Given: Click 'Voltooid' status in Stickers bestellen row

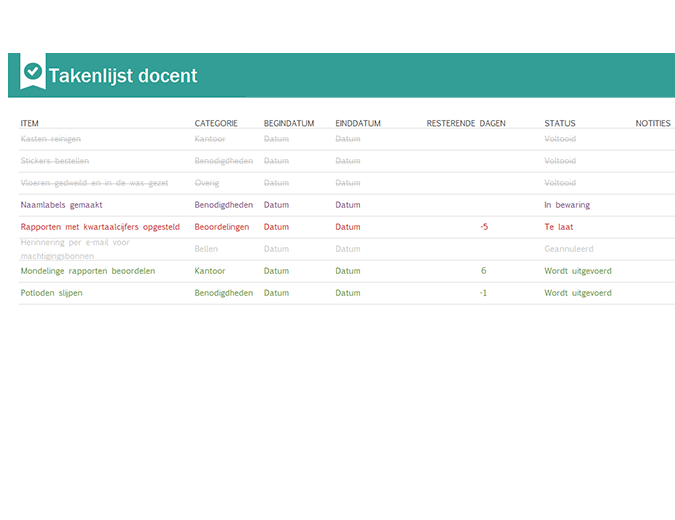Looking at the screenshot, I should click(x=560, y=161).
